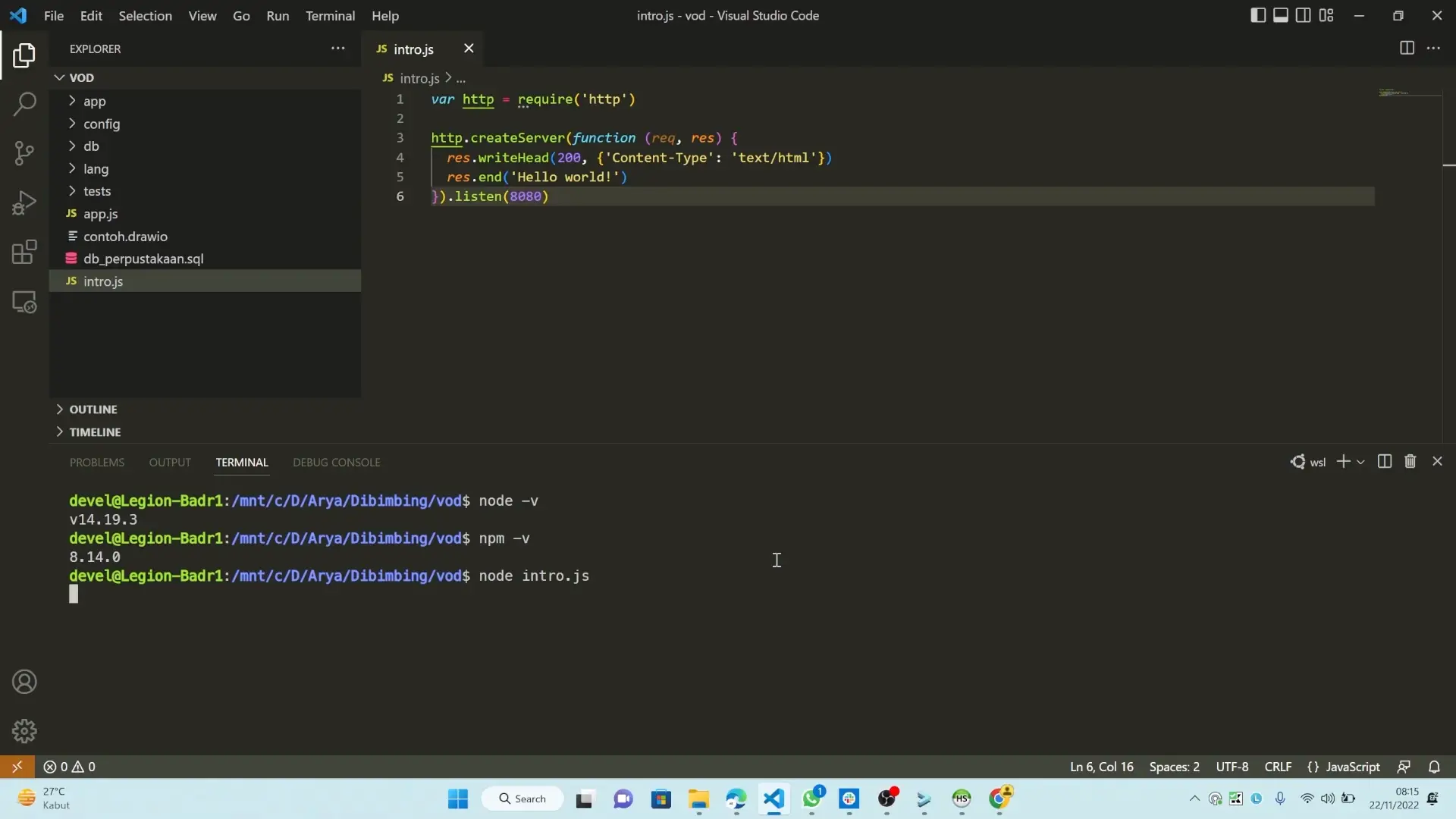Toggle the secondary side bar
Screen dimensions: 1456x819
coord(1304,14)
